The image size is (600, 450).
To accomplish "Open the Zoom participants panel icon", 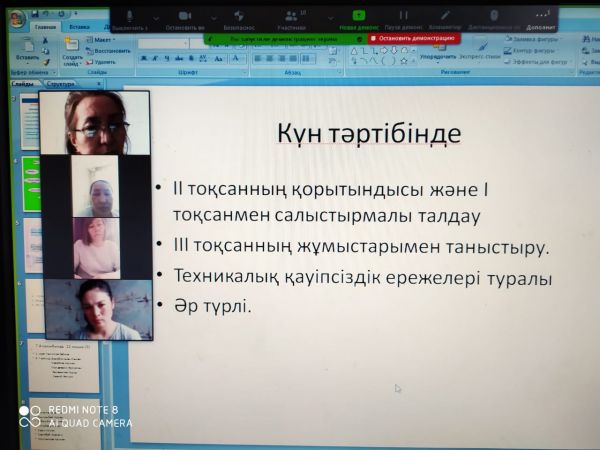I will [291, 16].
